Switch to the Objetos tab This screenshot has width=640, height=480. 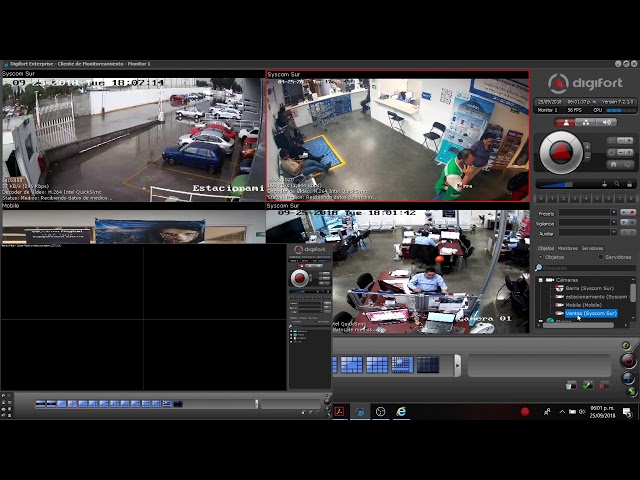click(546, 248)
